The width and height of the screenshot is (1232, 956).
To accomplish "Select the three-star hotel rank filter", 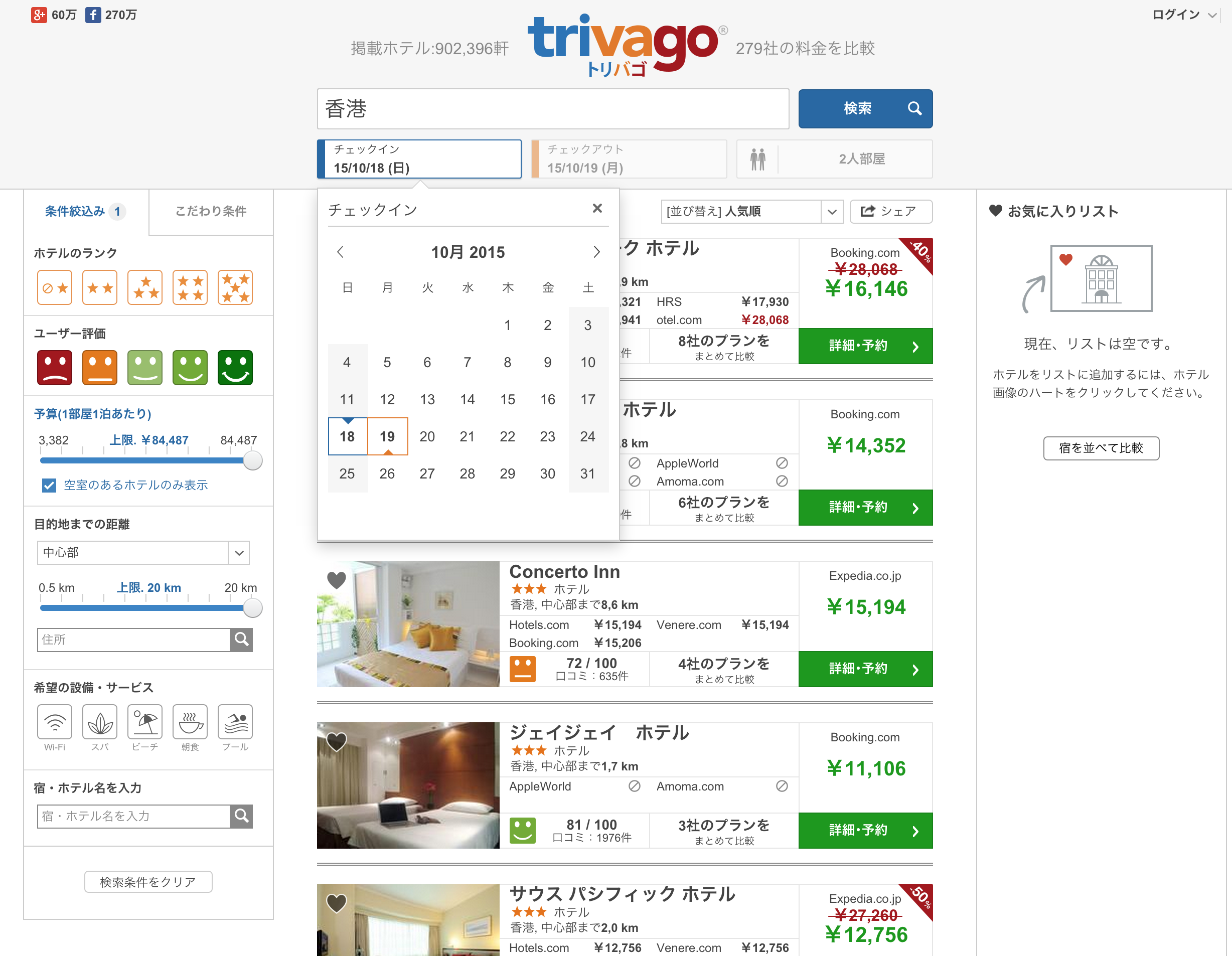I will tap(145, 287).
